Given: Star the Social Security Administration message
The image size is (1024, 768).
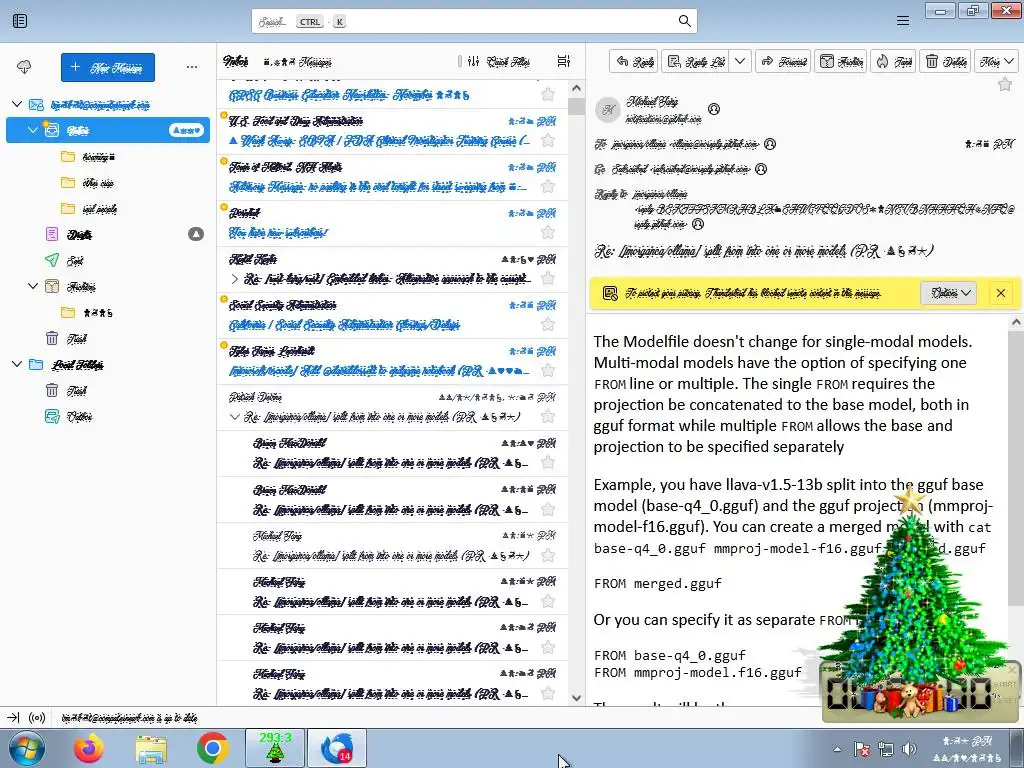Looking at the screenshot, I should (548, 325).
